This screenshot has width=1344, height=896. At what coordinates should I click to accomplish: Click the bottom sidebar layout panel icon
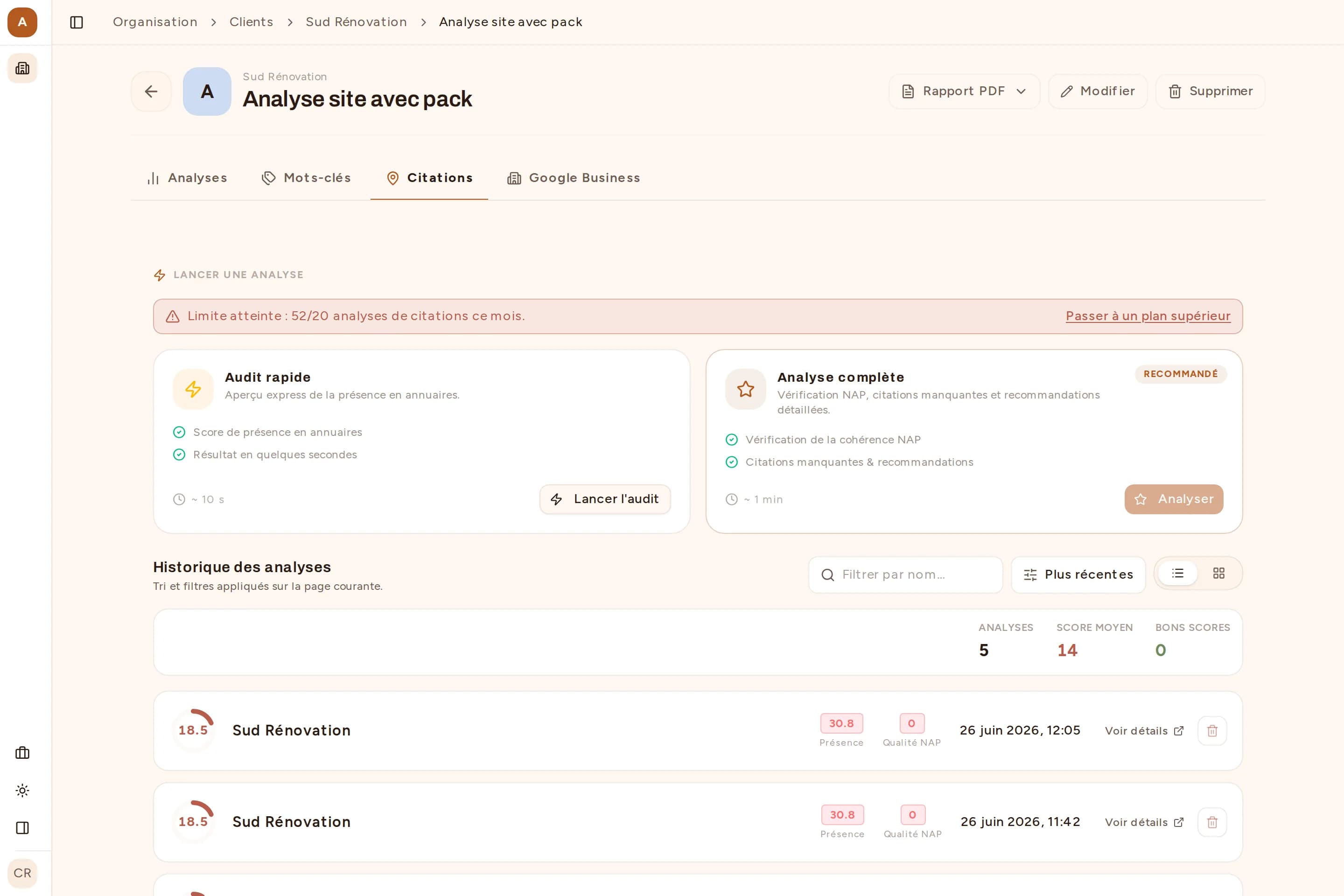22,828
